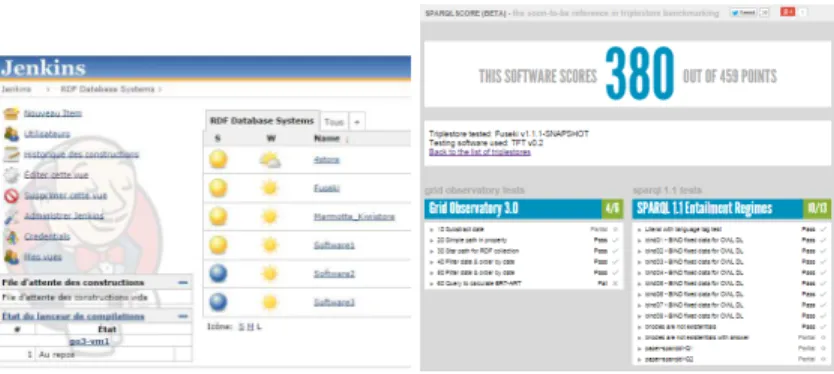Click the Utilisateurs people icon
The width and height of the screenshot is (834, 374).
[x=11, y=134]
